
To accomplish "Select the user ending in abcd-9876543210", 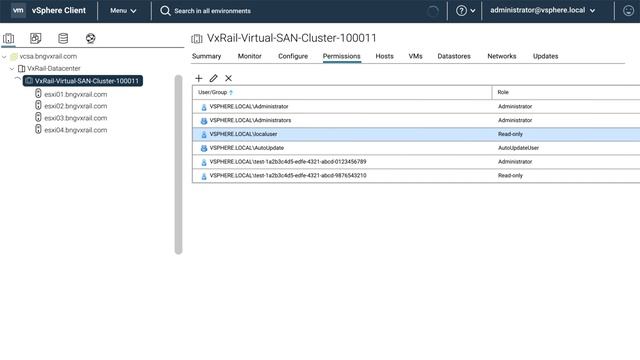I will [288, 176].
